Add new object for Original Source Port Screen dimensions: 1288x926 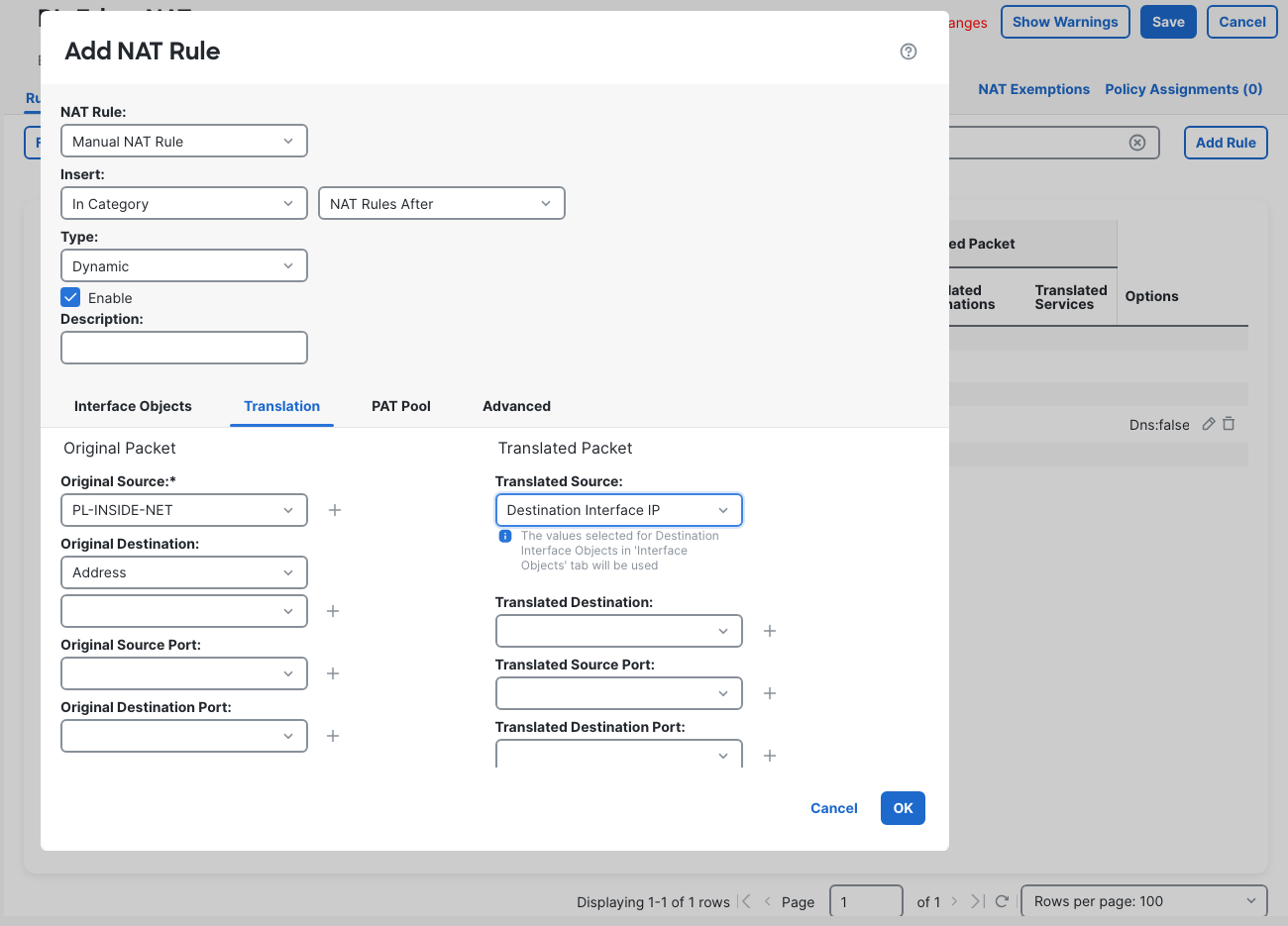click(333, 673)
